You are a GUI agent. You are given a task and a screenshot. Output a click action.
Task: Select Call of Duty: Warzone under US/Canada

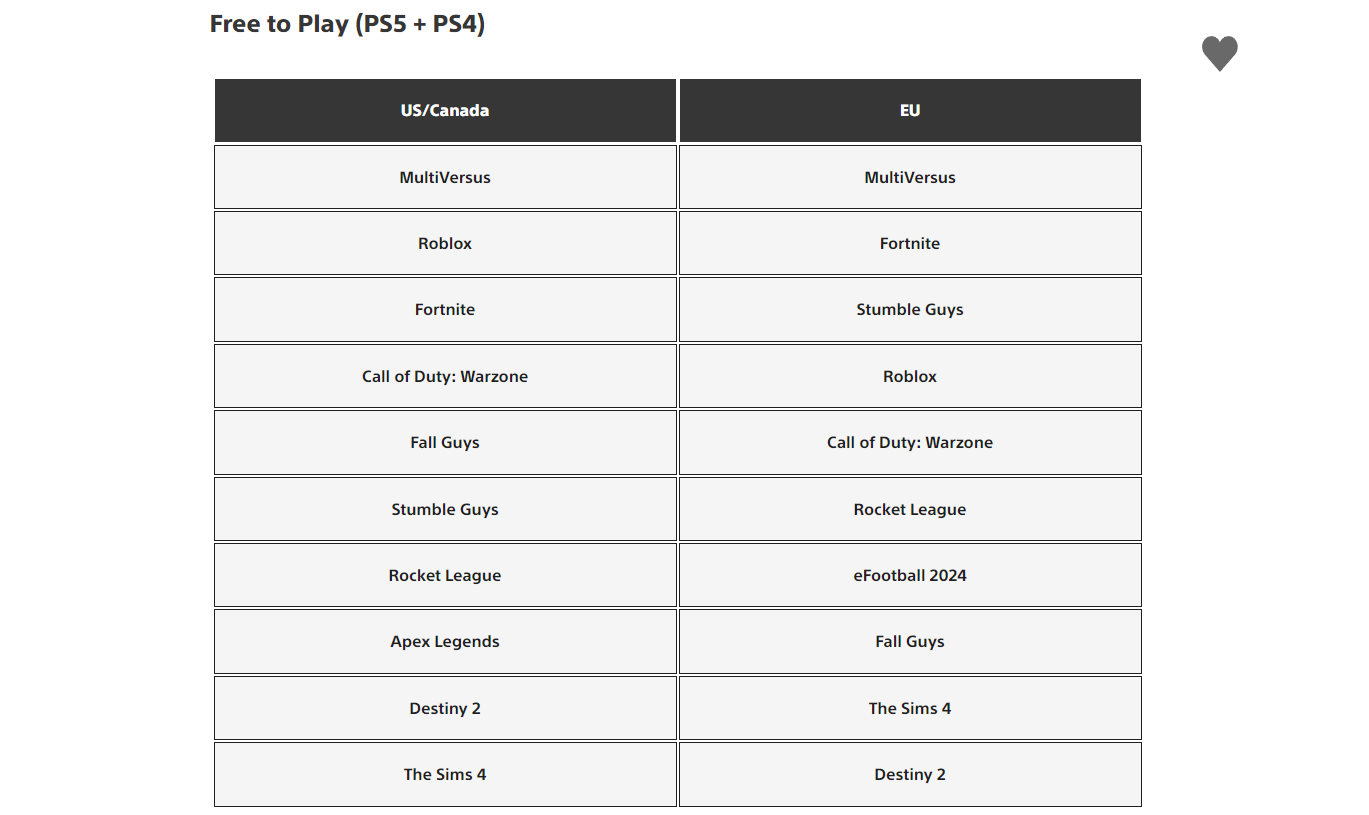pyautogui.click(x=445, y=376)
